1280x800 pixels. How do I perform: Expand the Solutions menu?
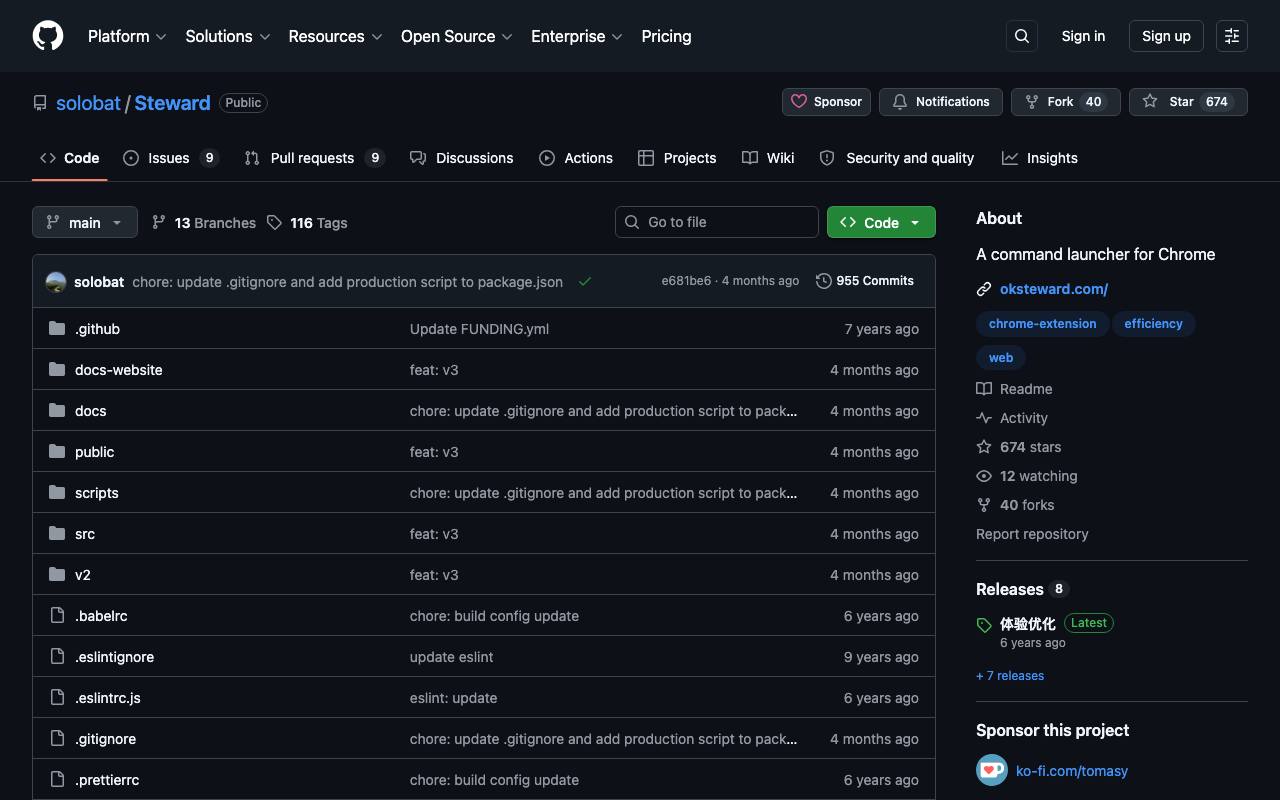point(228,36)
